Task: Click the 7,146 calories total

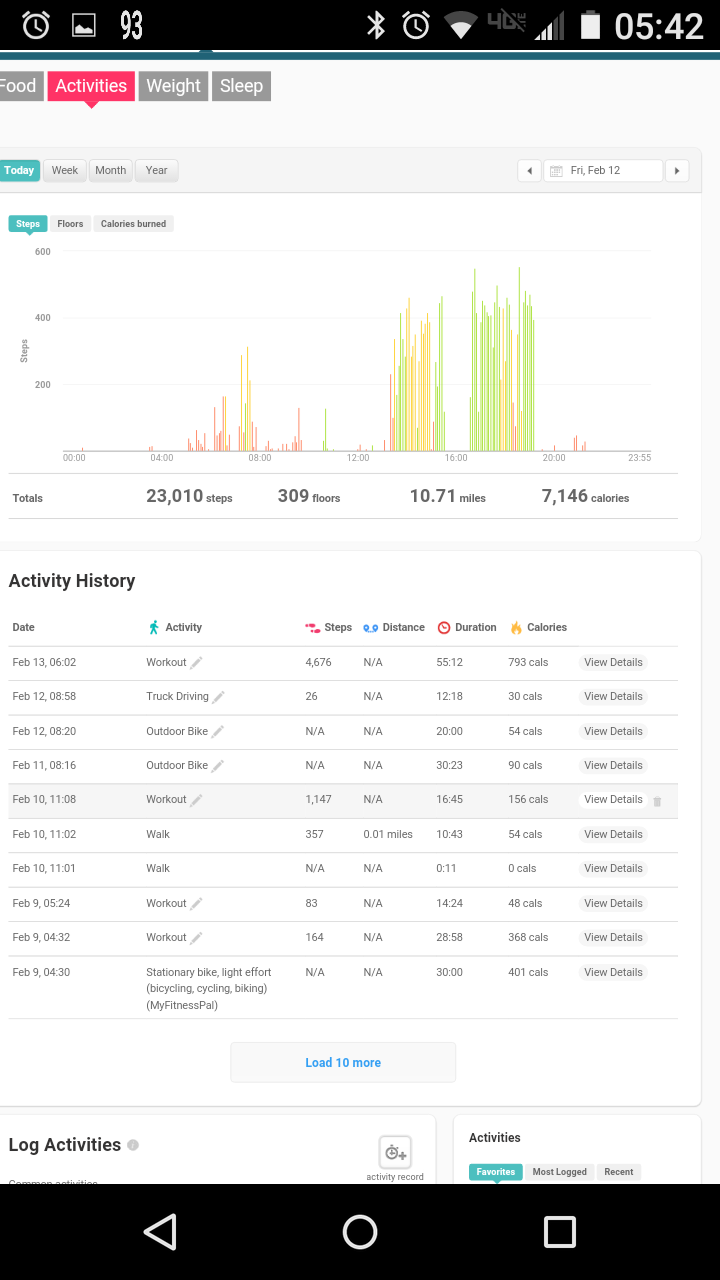Action: click(585, 496)
